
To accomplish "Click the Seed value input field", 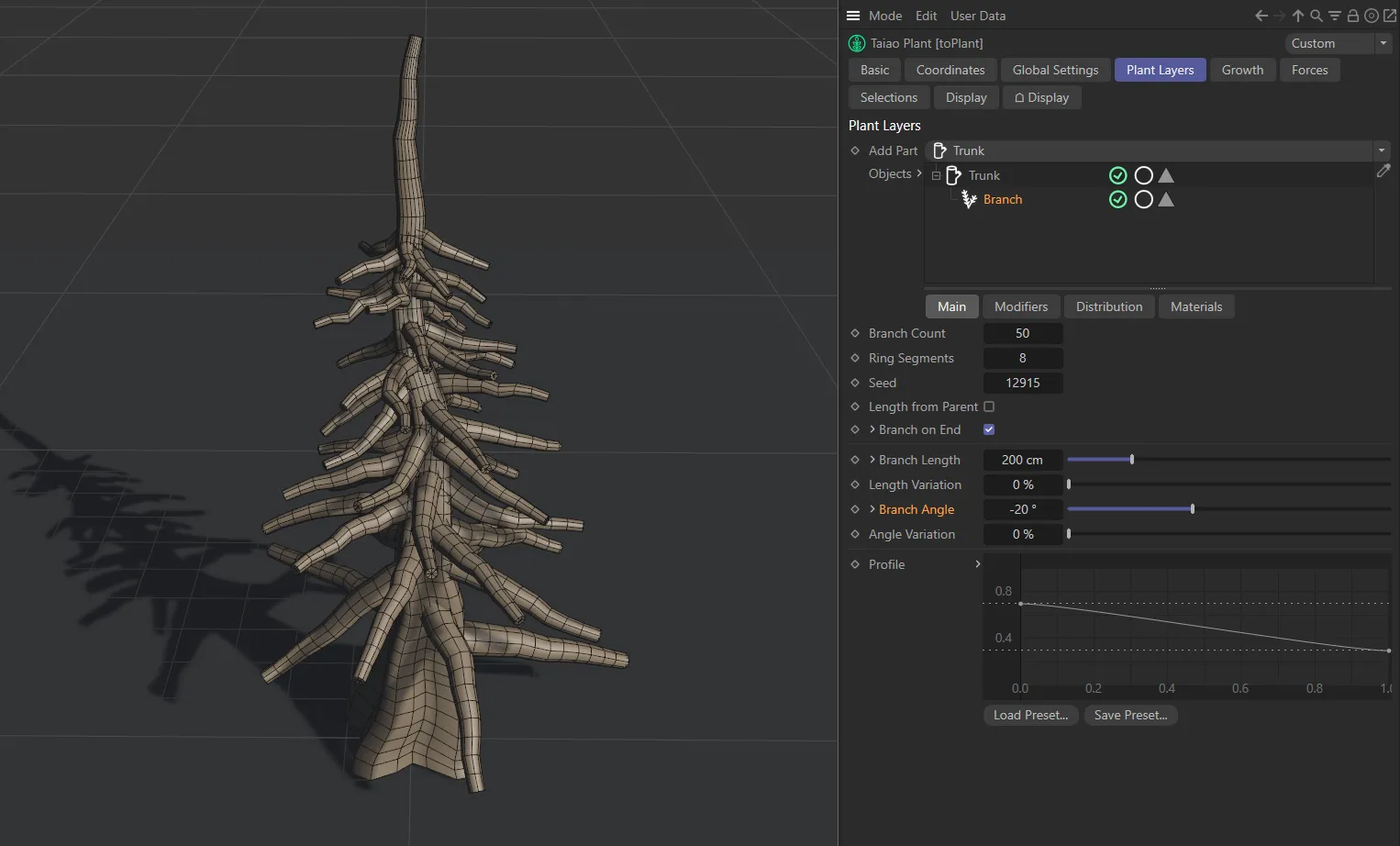I will click(x=1023, y=383).
